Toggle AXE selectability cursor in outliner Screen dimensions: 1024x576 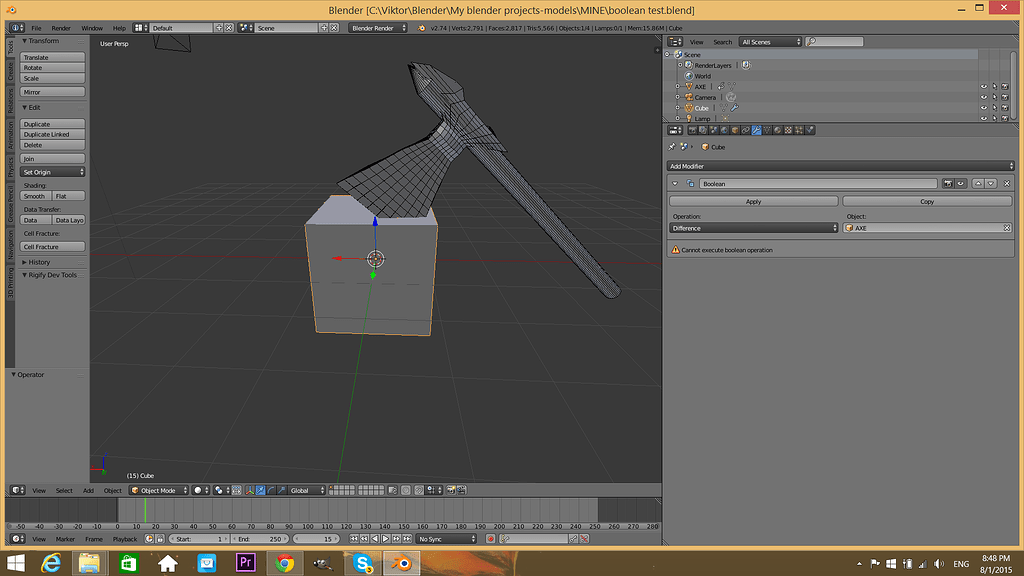[x=995, y=86]
